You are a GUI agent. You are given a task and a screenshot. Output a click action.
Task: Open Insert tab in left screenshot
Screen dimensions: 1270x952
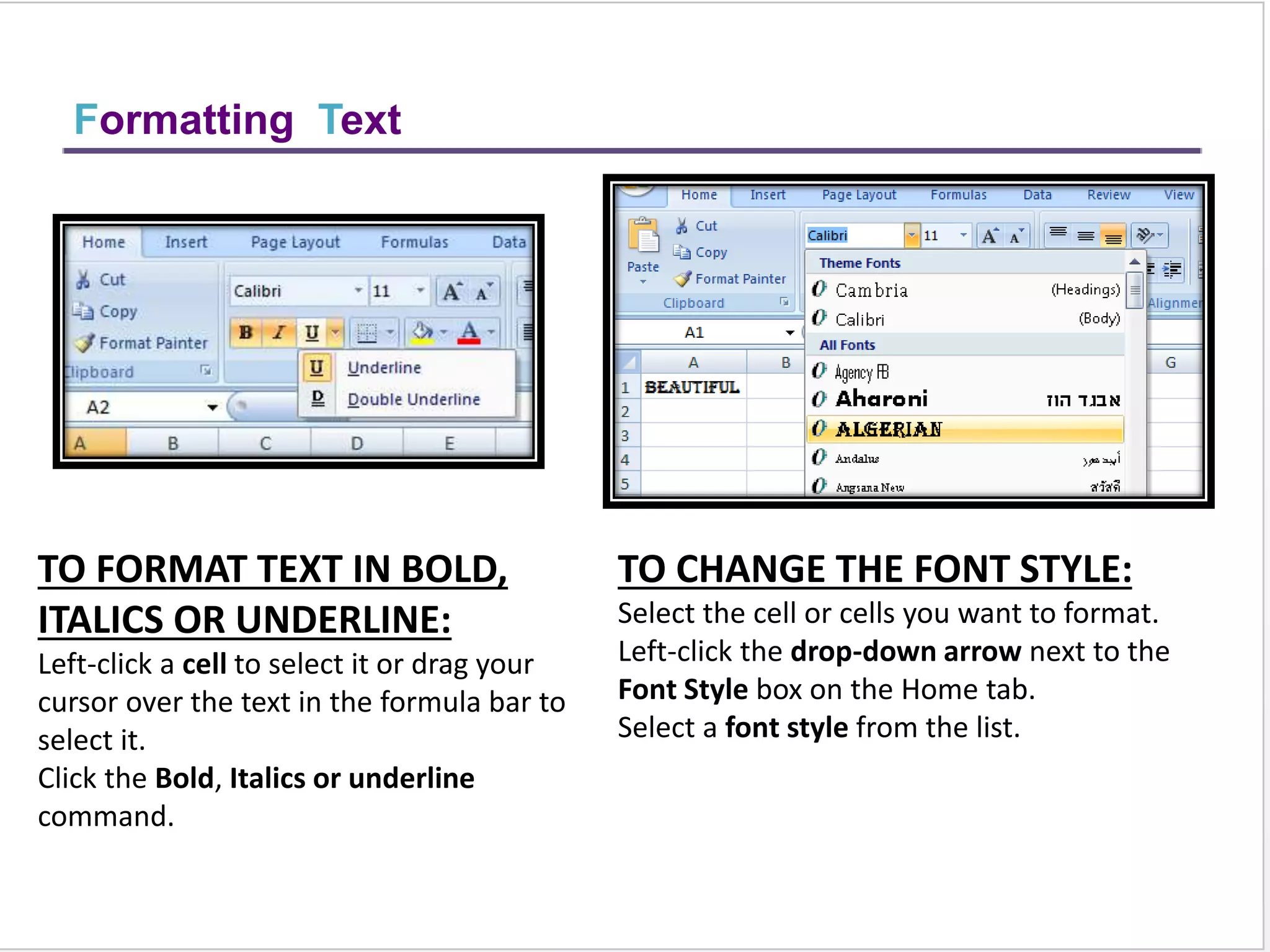tap(186, 242)
